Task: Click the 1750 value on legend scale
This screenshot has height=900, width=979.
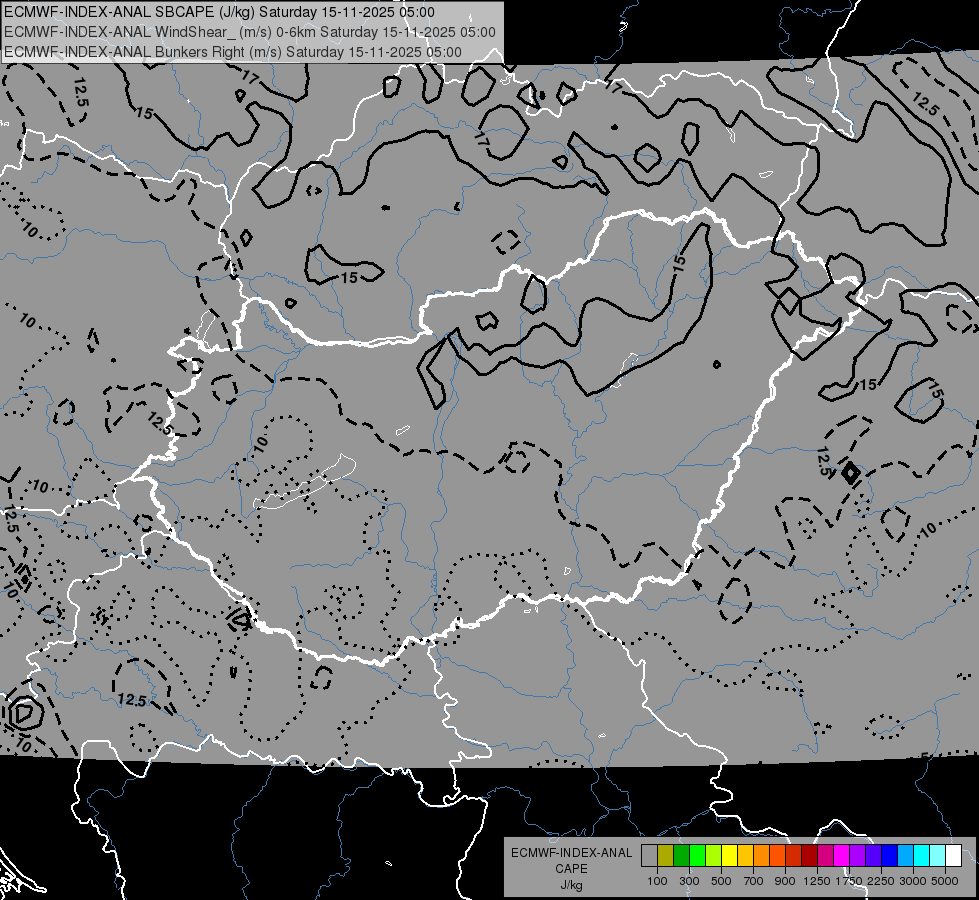Action: 849,881
